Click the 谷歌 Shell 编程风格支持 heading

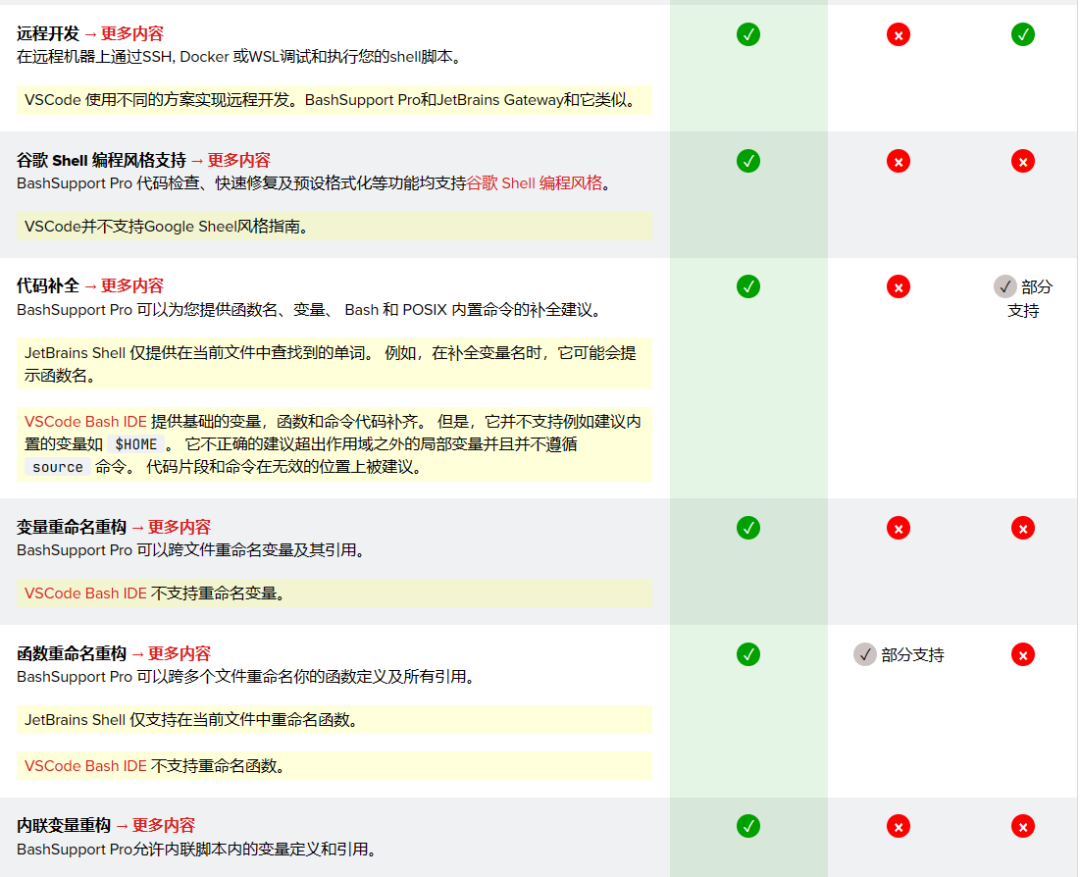[101, 161]
